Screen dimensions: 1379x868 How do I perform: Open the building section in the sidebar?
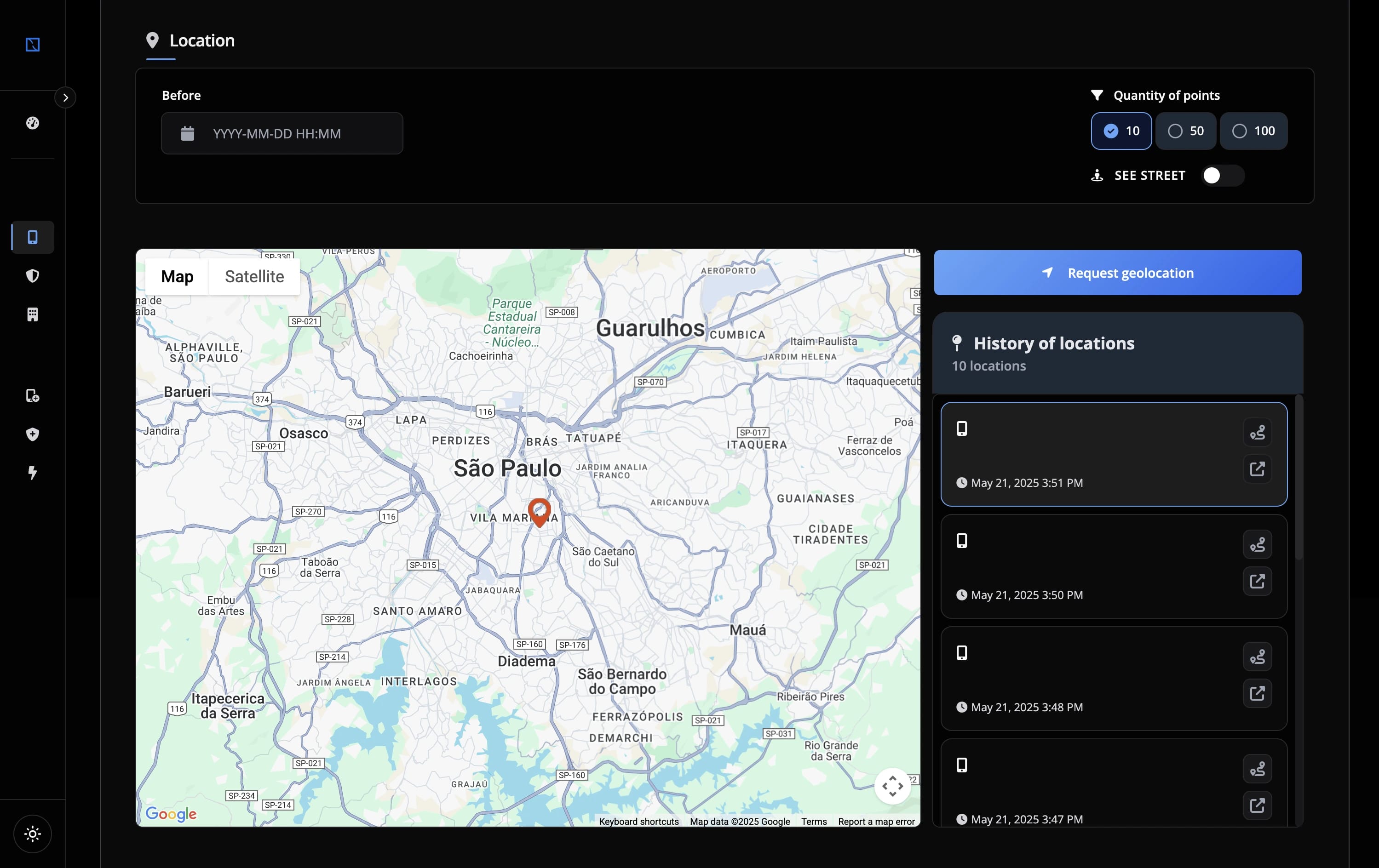(33, 314)
